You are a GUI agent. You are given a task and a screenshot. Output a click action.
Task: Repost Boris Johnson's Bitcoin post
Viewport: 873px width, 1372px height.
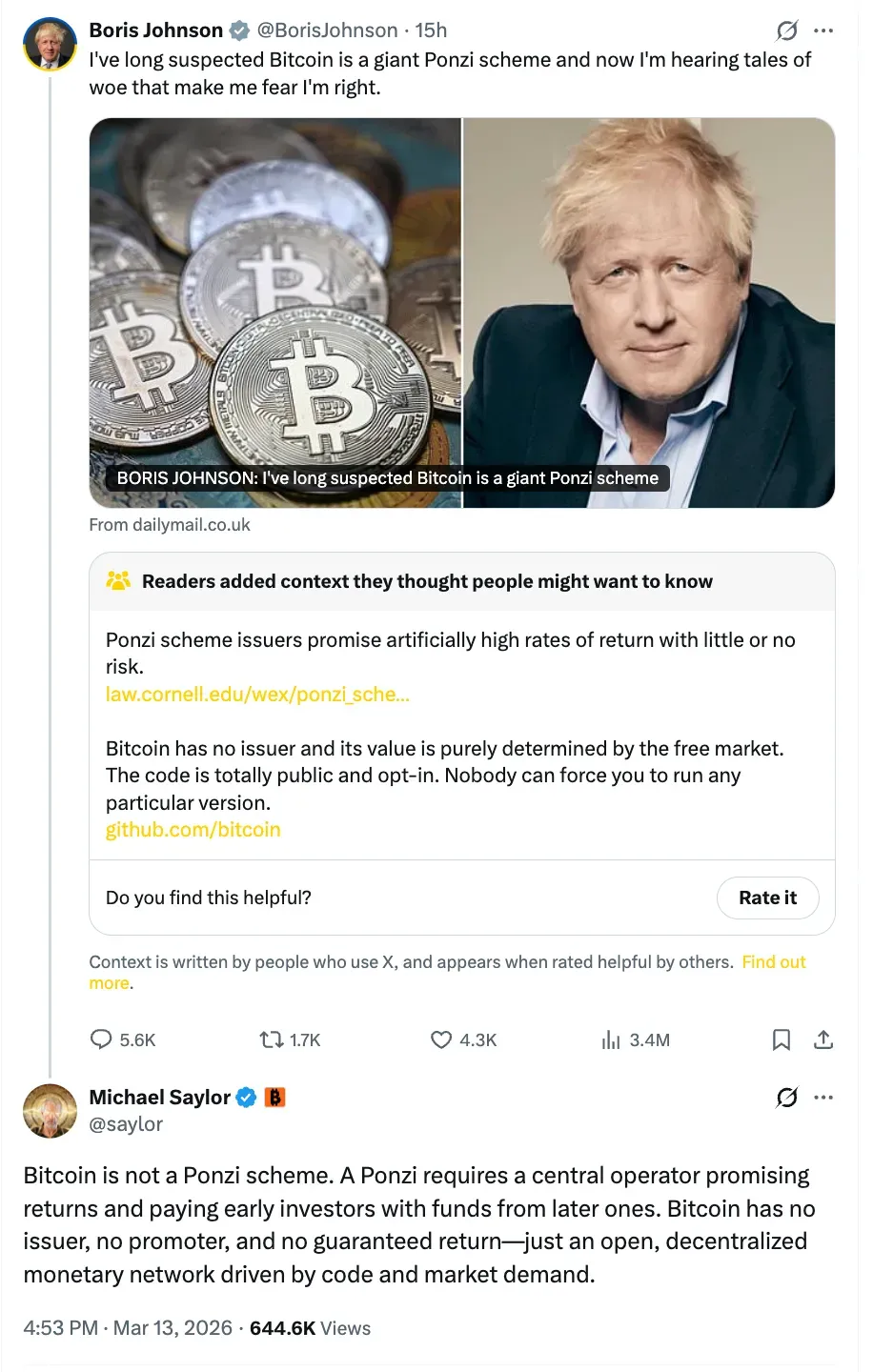[272, 1039]
